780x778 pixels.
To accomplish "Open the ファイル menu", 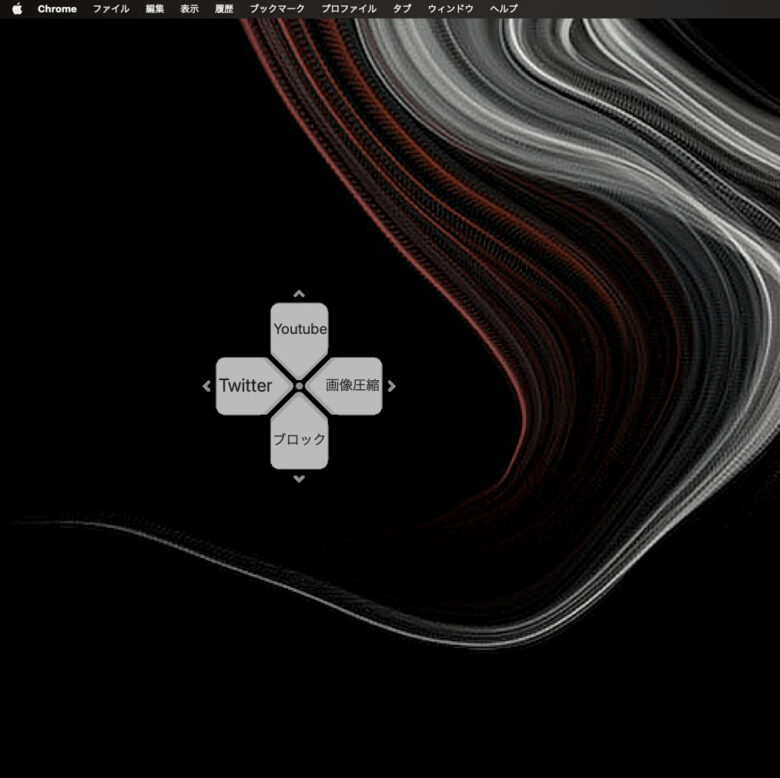I will (111, 9).
